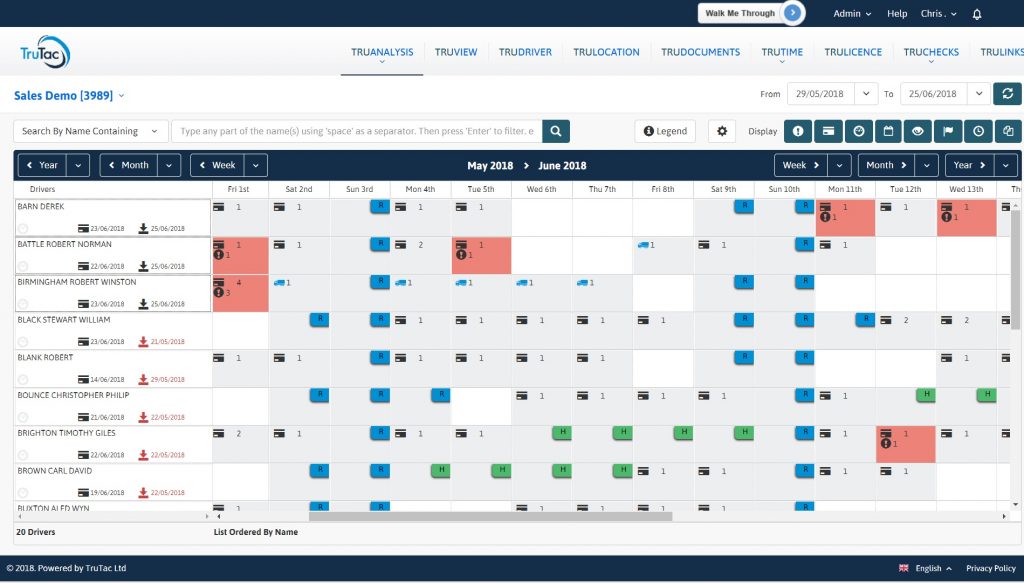The width and height of the screenshot is (1024, 583).
Task: Click the copy documents display icon
Action: click(x=1008, y=131)
